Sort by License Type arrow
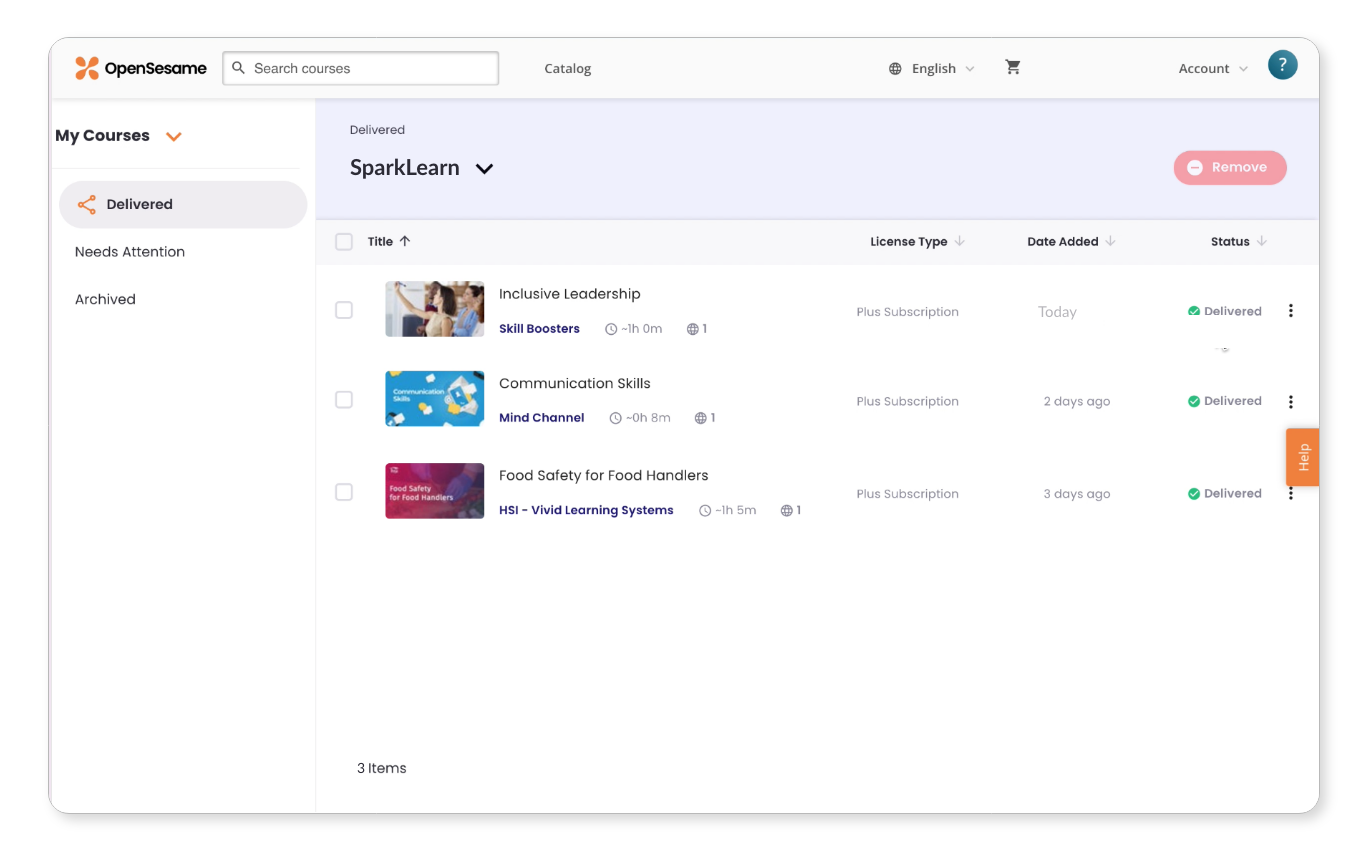This screenshot has height=851, width=1368. click(x=960, y=241)
